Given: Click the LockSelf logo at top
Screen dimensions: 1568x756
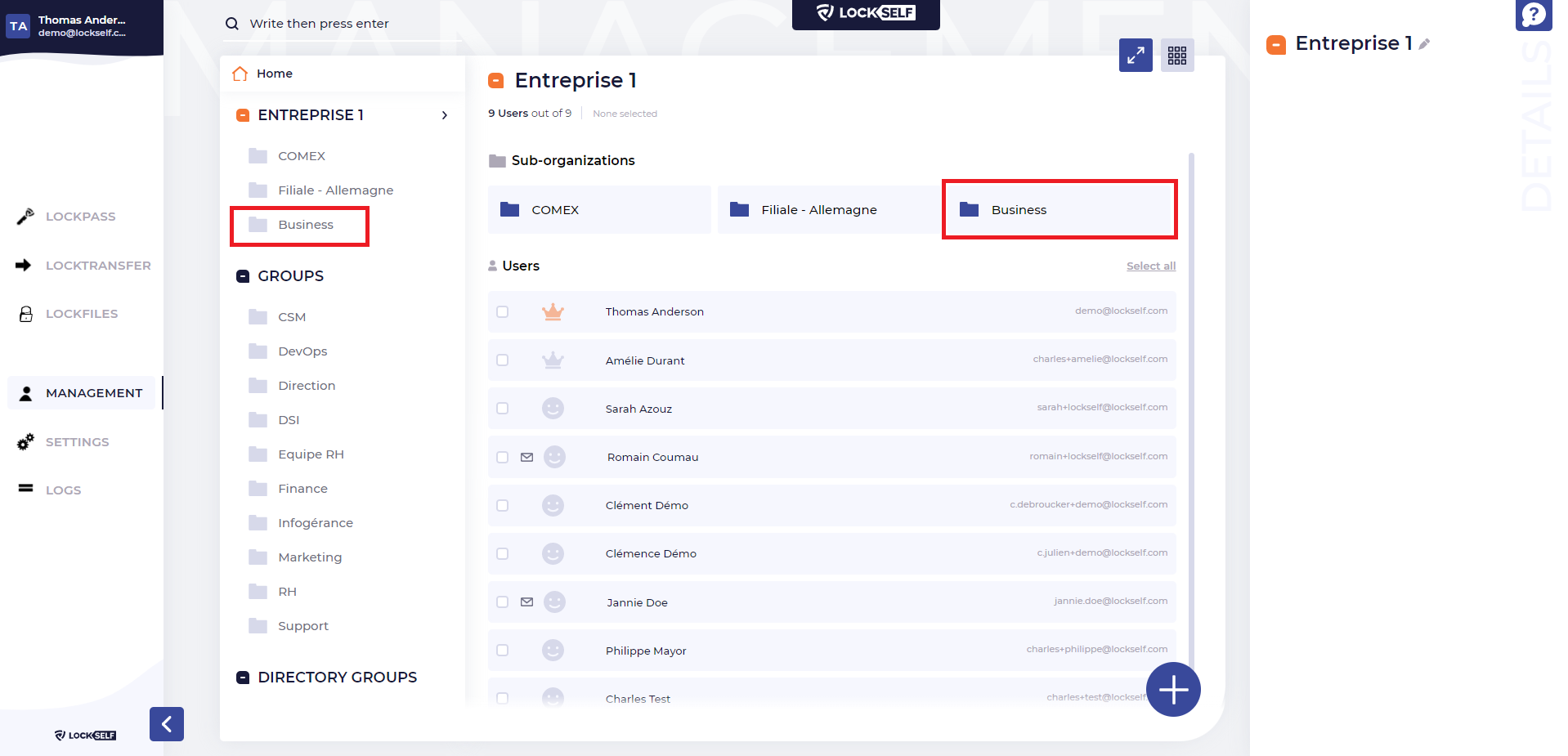Looking at the screenshot, I should pos(866,13).
